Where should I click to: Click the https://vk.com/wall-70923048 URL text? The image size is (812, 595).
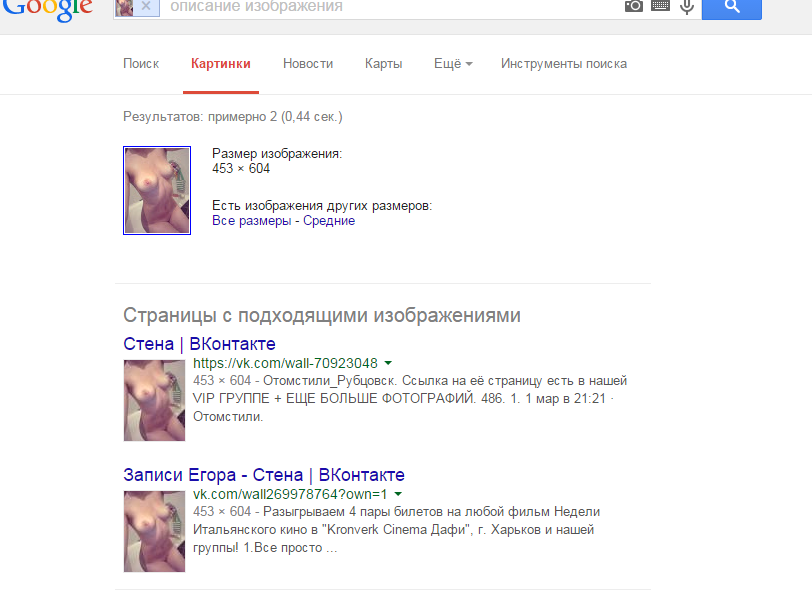[285, 363]
